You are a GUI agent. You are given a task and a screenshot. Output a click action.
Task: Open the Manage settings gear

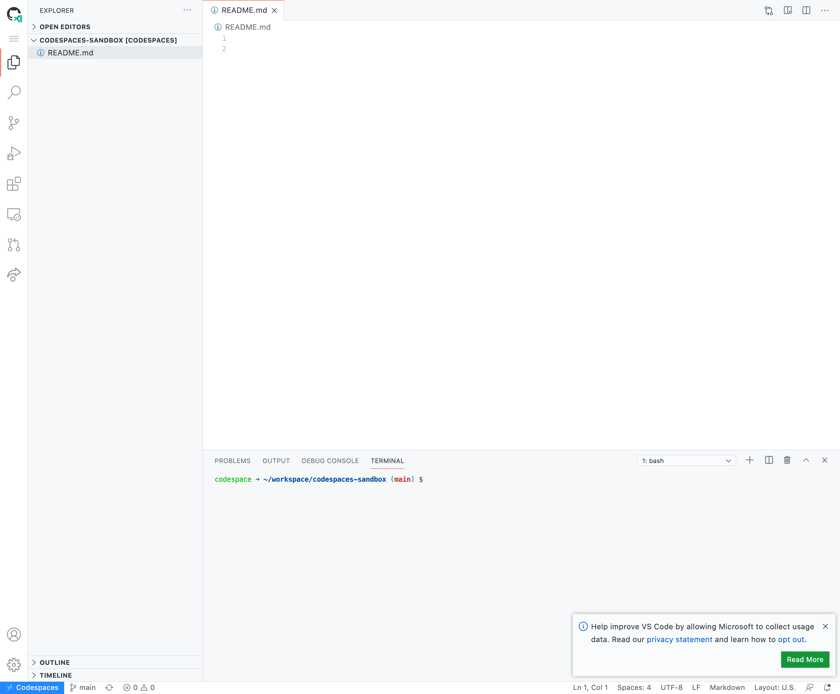tap(14, 665)
